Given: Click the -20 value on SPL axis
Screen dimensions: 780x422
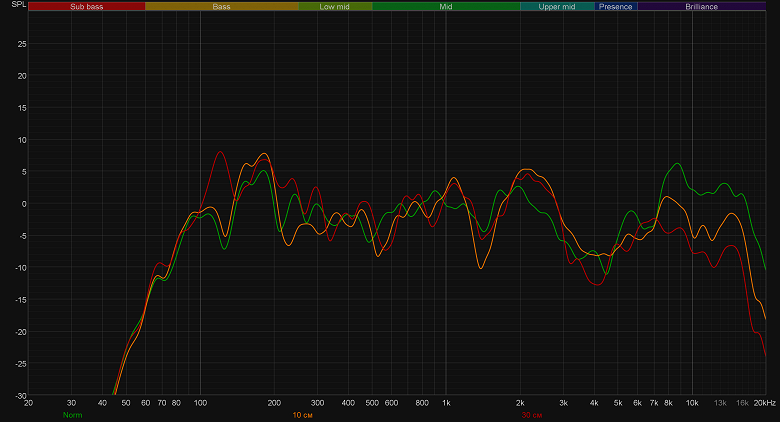Looking at the screenshot, I should [x=20, y=332].
